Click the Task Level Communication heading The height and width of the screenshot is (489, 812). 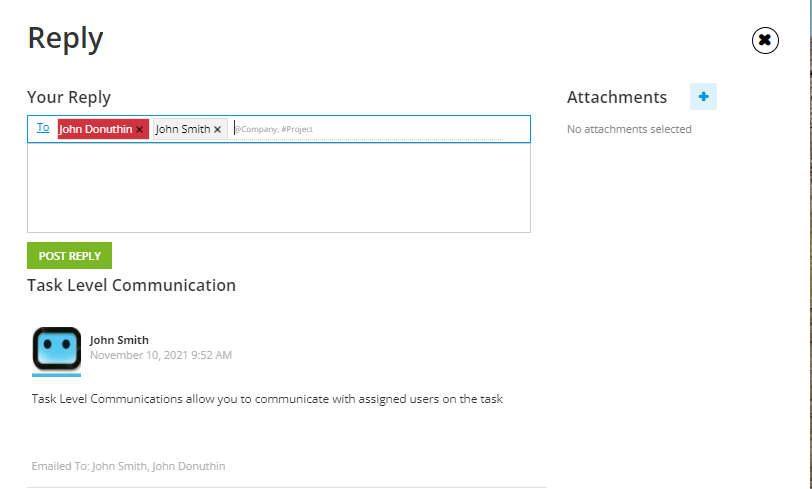click(132, 285)
